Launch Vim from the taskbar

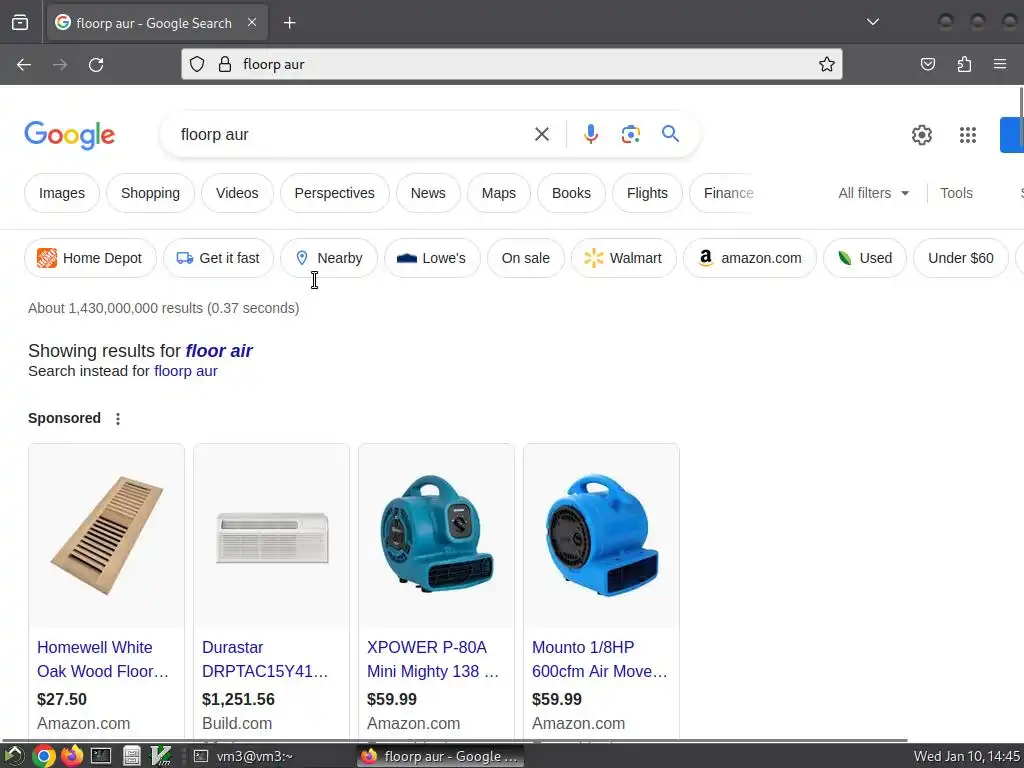click(x=161, y=756)
